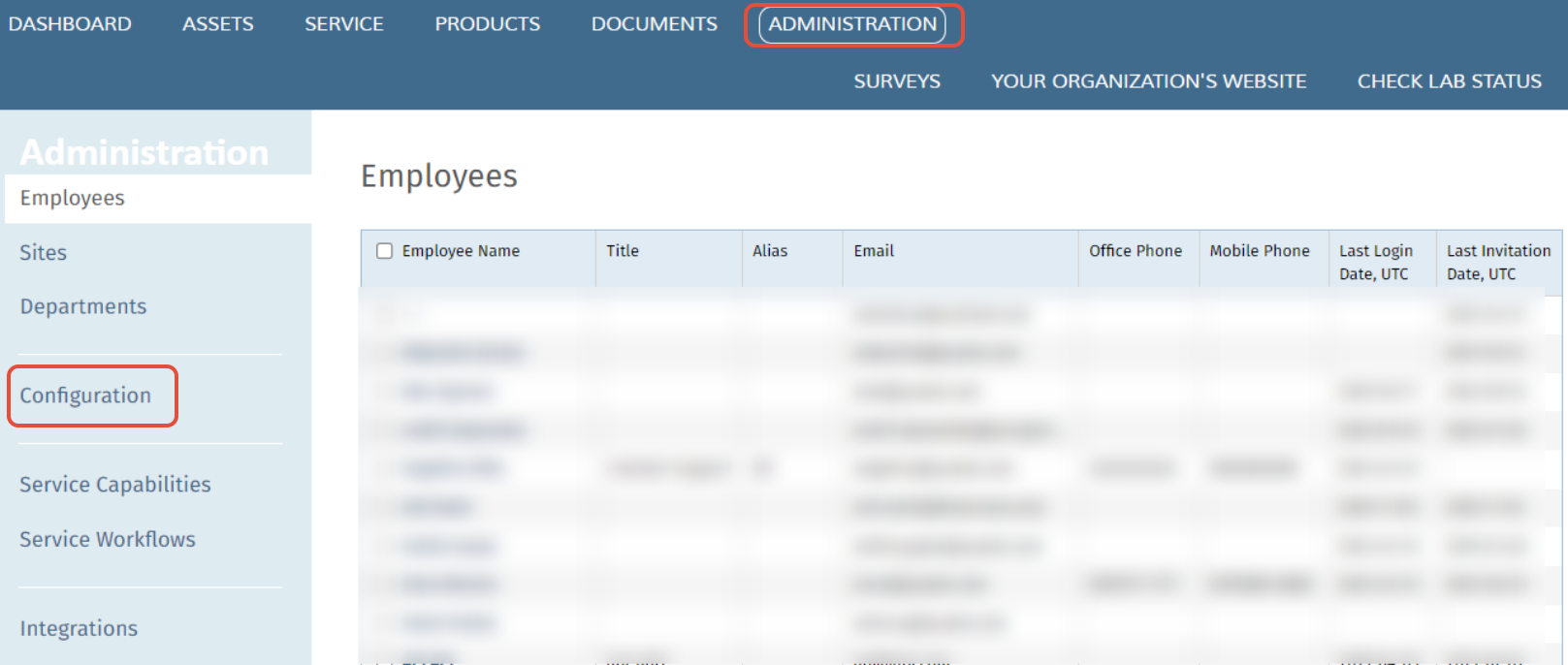1568x665 pixels.
Task: Open the Surveys menu item
Action: click(x=897, y=81)
